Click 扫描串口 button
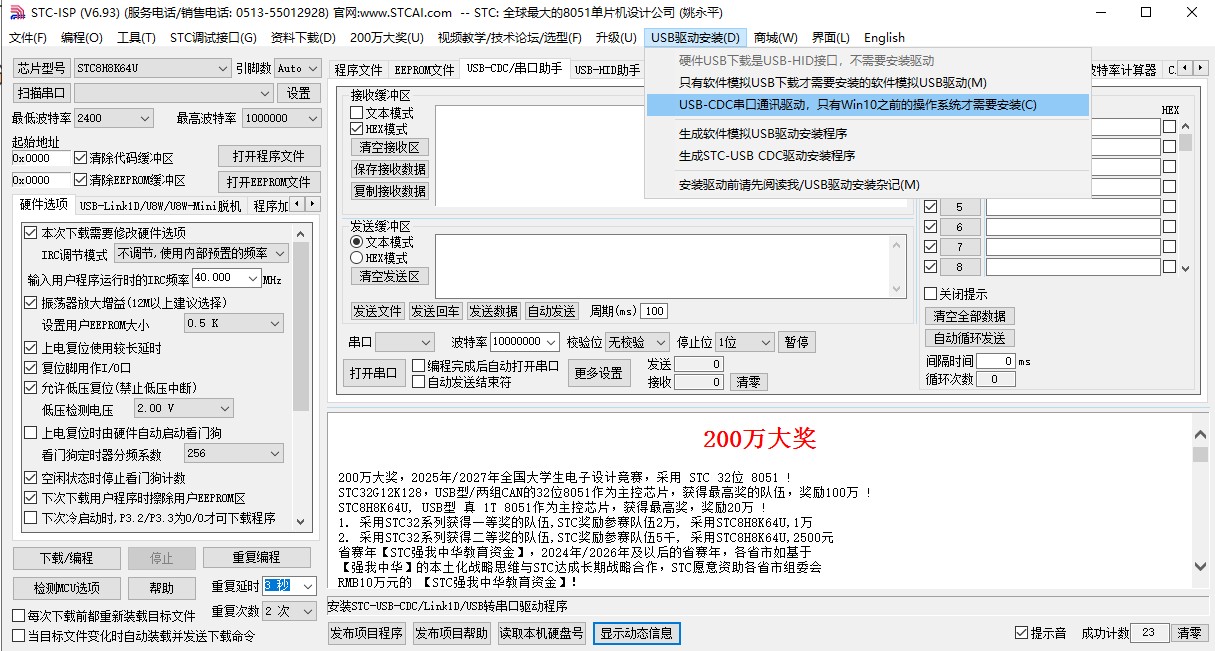 (x=41, y=93)
